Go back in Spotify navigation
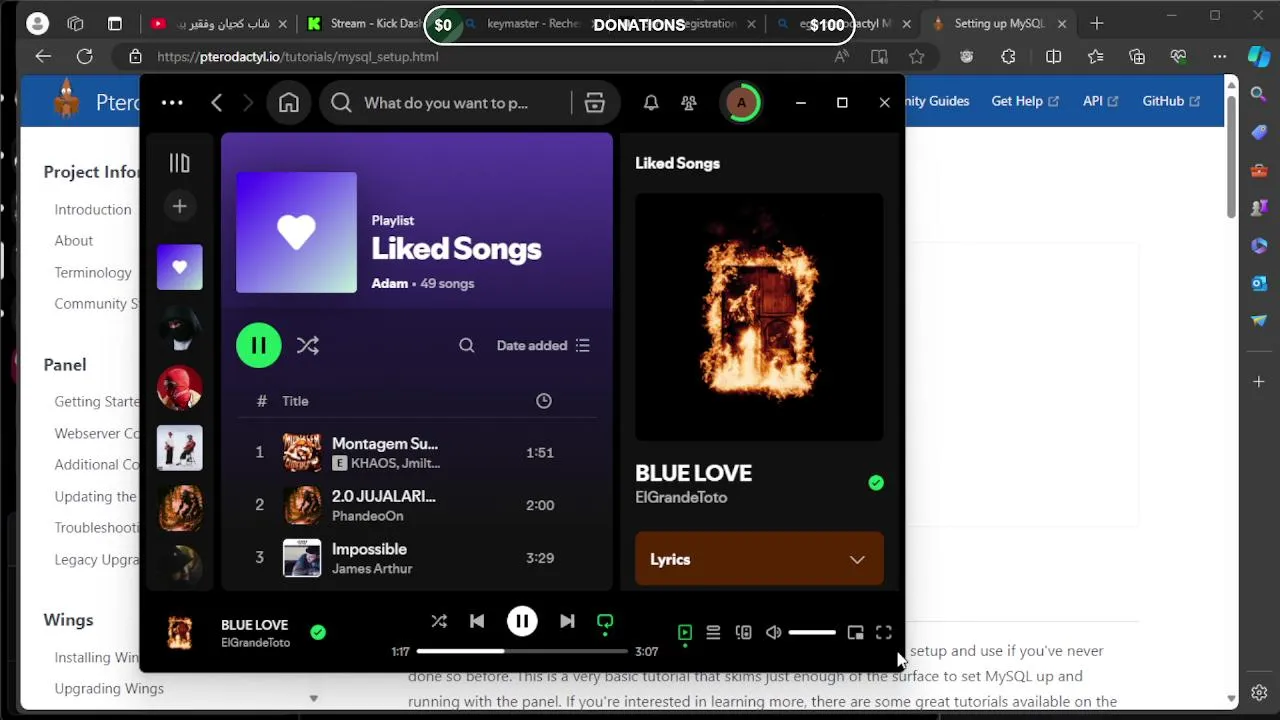 click(x=217, y=103)
